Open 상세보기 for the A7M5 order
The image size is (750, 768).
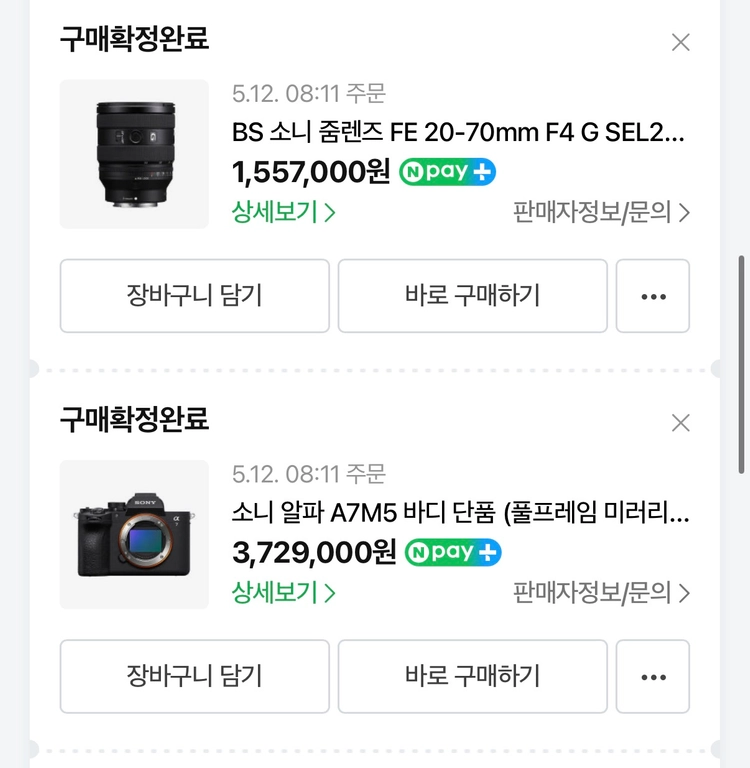pyautogui.click(x=283, y=593)
